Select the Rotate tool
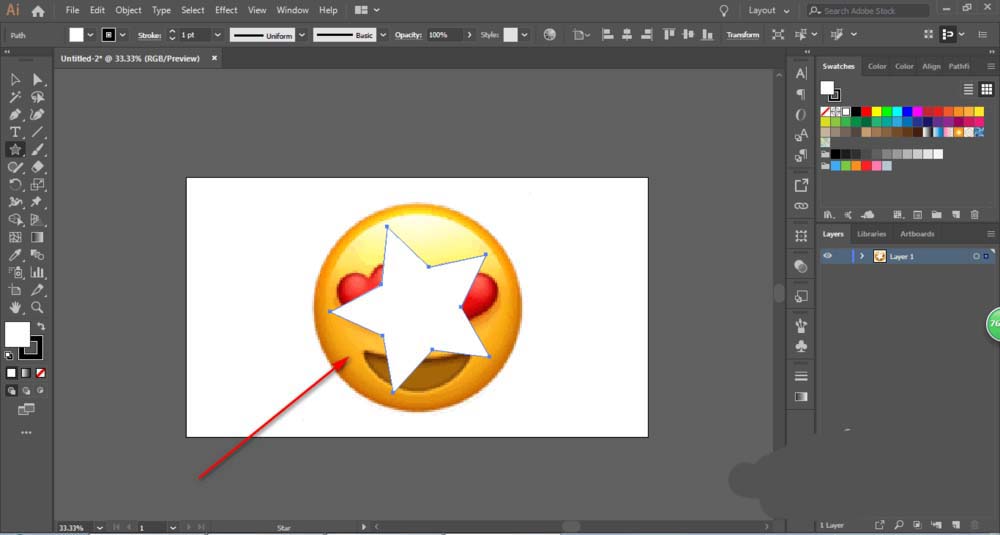Viewport: 1000px width, 535px height. (15, 184)
